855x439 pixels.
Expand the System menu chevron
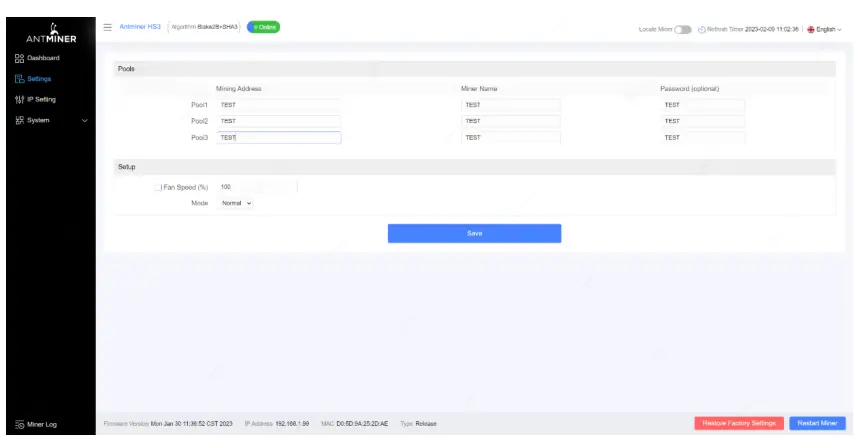(x=85, y=121)
